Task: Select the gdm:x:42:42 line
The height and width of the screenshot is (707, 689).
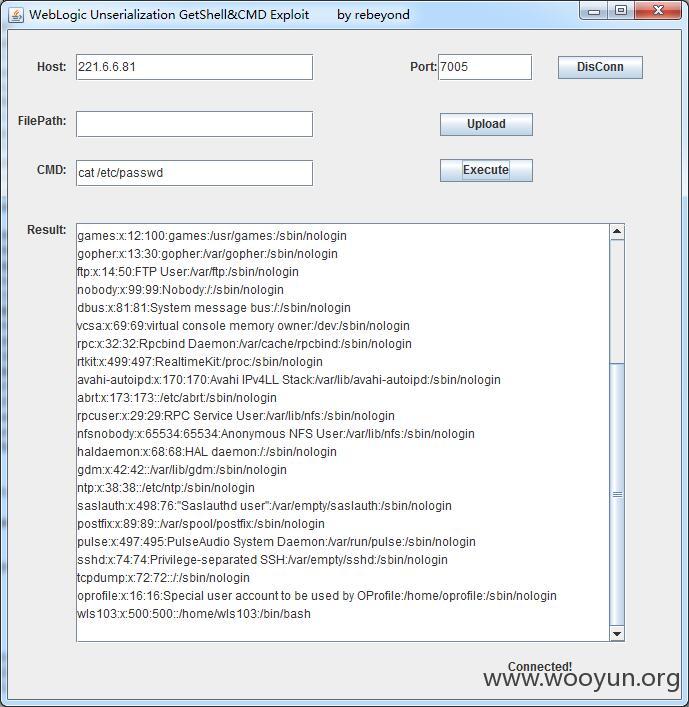Action: pos(182,470)
